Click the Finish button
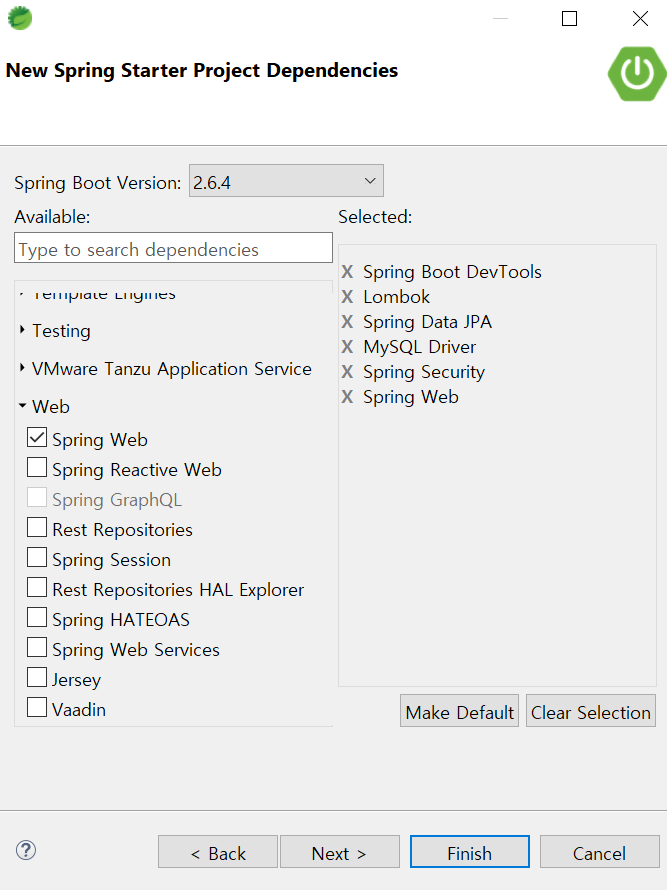Image resolution: width=667 pixels, height=890 pixels. click(x=469, y=852)
